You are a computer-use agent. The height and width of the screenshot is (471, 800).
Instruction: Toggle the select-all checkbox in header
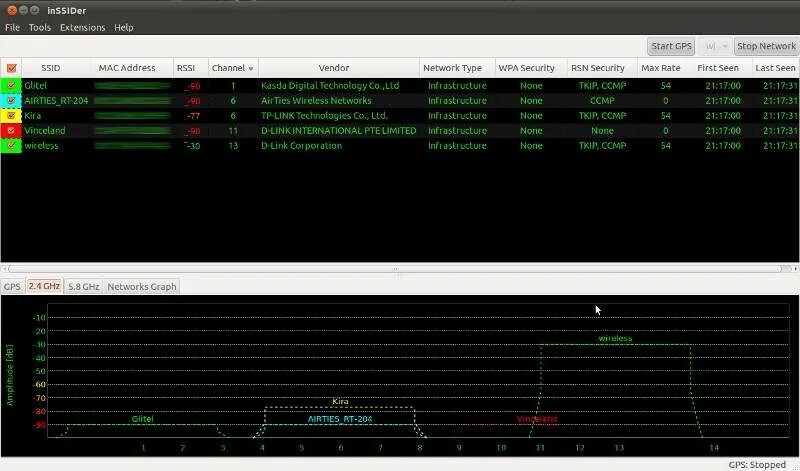pyautogui.click(x=11, y=68)
